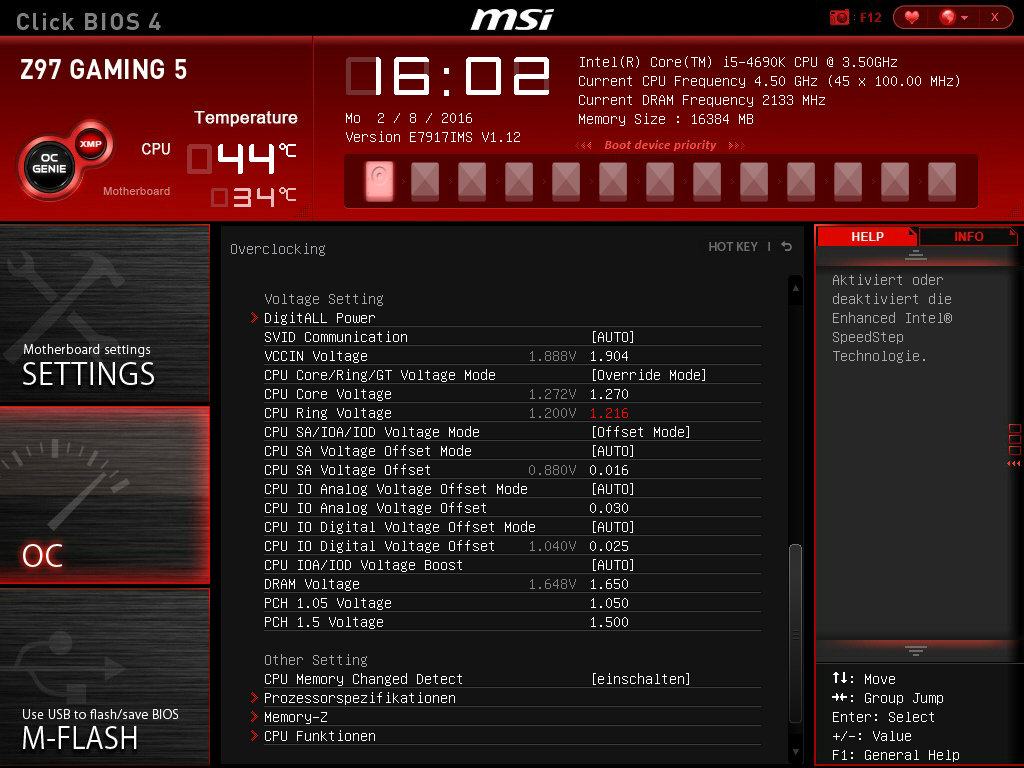Click scroll up arrow of settings list
This screenshot has height=768, width=1024.
795,288
